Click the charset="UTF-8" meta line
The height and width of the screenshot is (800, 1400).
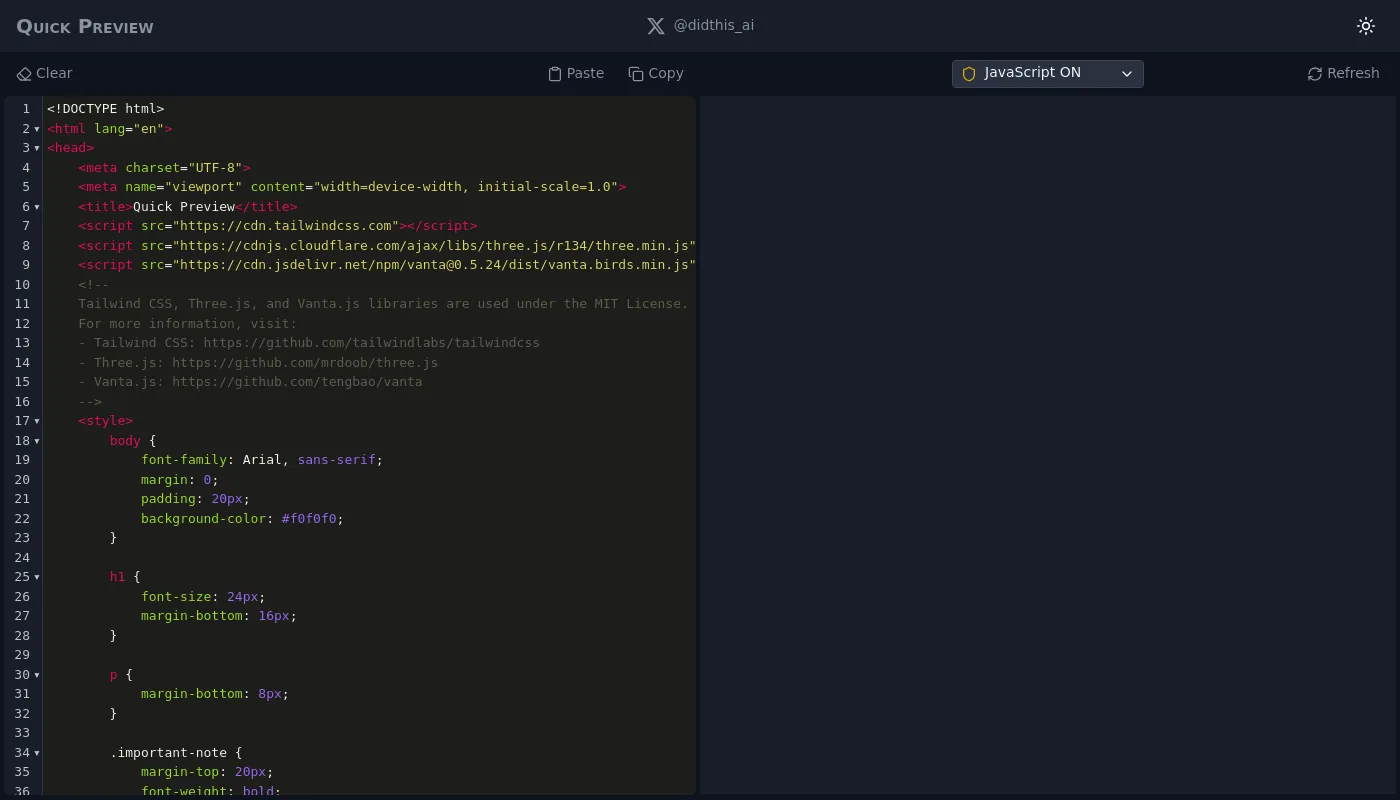pos(164,168)
